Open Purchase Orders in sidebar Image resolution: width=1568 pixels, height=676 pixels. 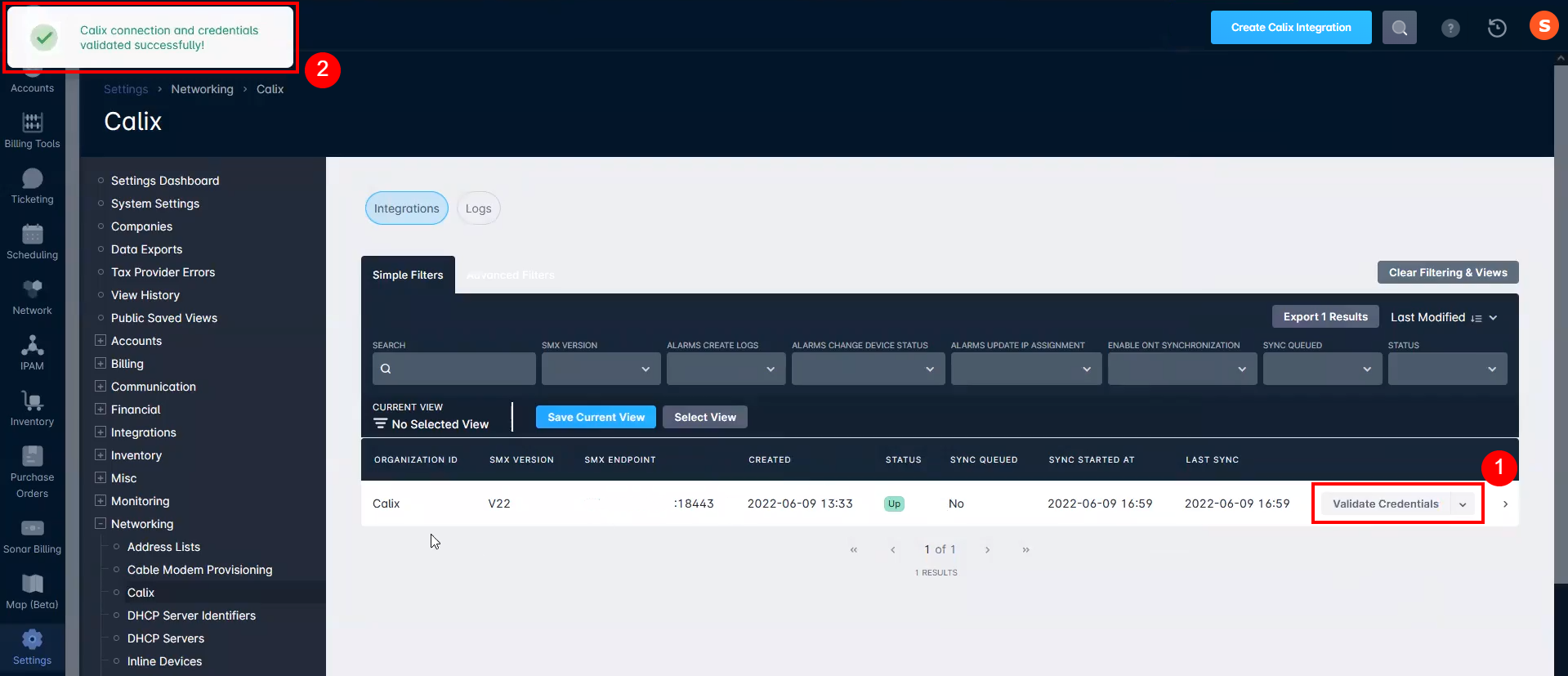point(32,472)
